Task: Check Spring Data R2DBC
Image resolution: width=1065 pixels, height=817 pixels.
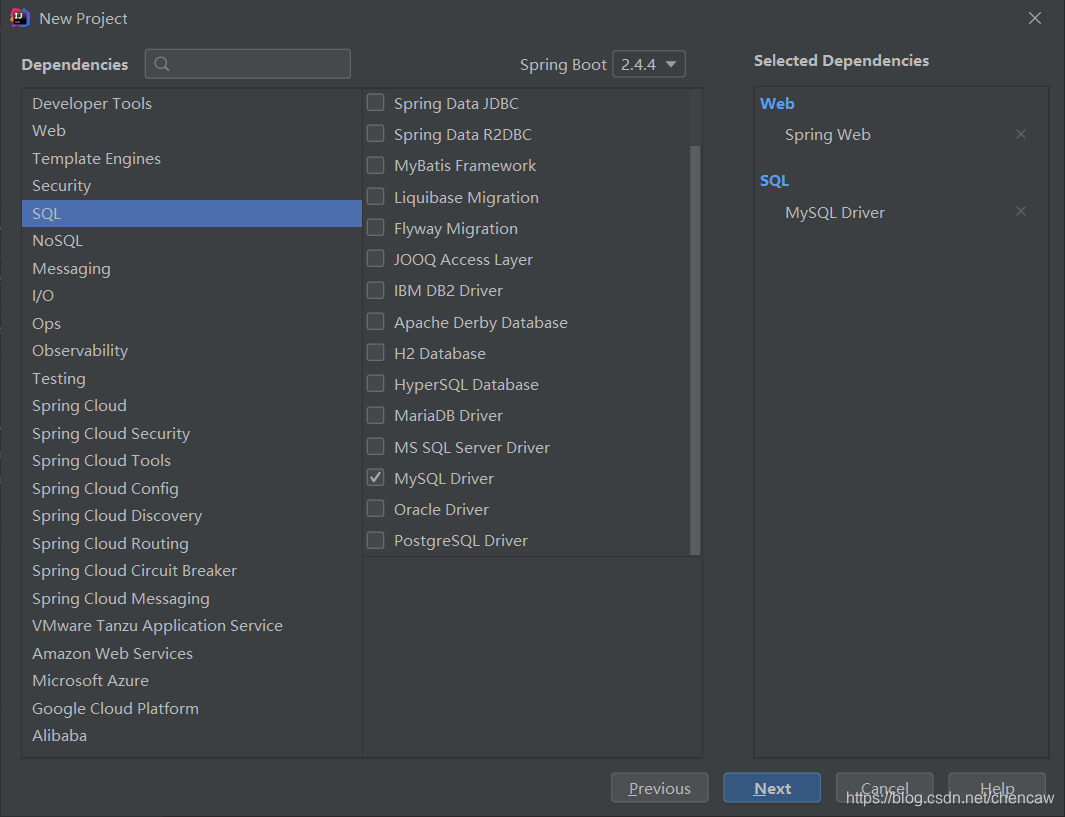Action: click(x=376, y=134)
